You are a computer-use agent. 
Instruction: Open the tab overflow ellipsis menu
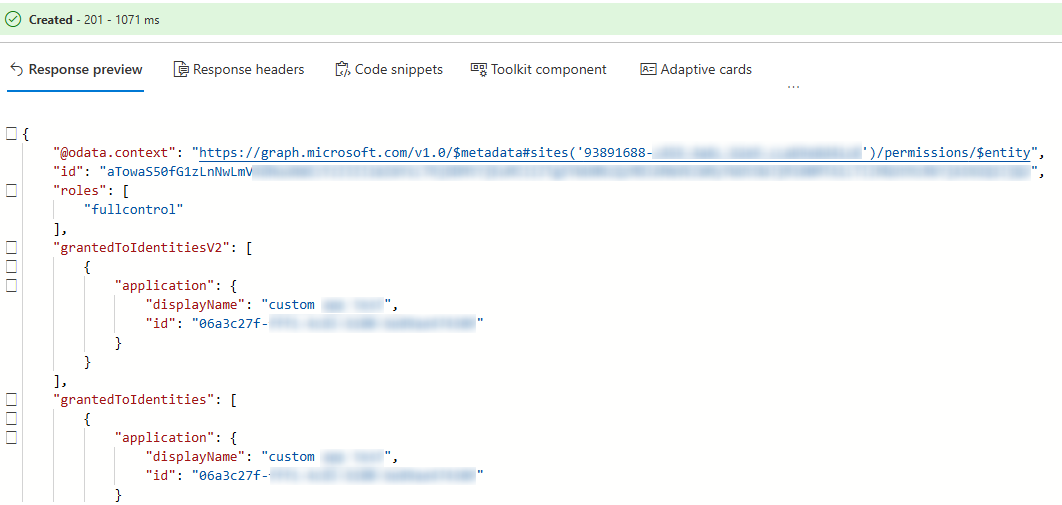tap(793, 87)
